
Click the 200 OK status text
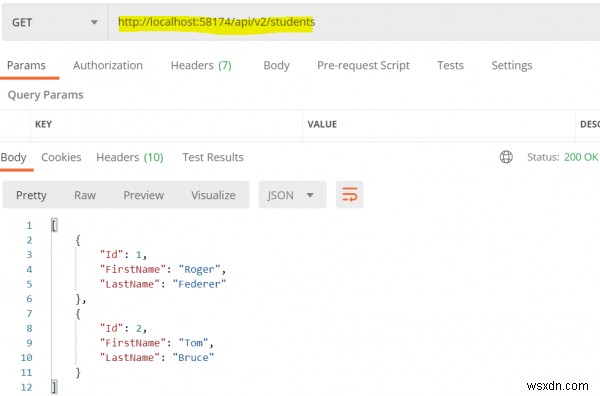tap(580, 157)
